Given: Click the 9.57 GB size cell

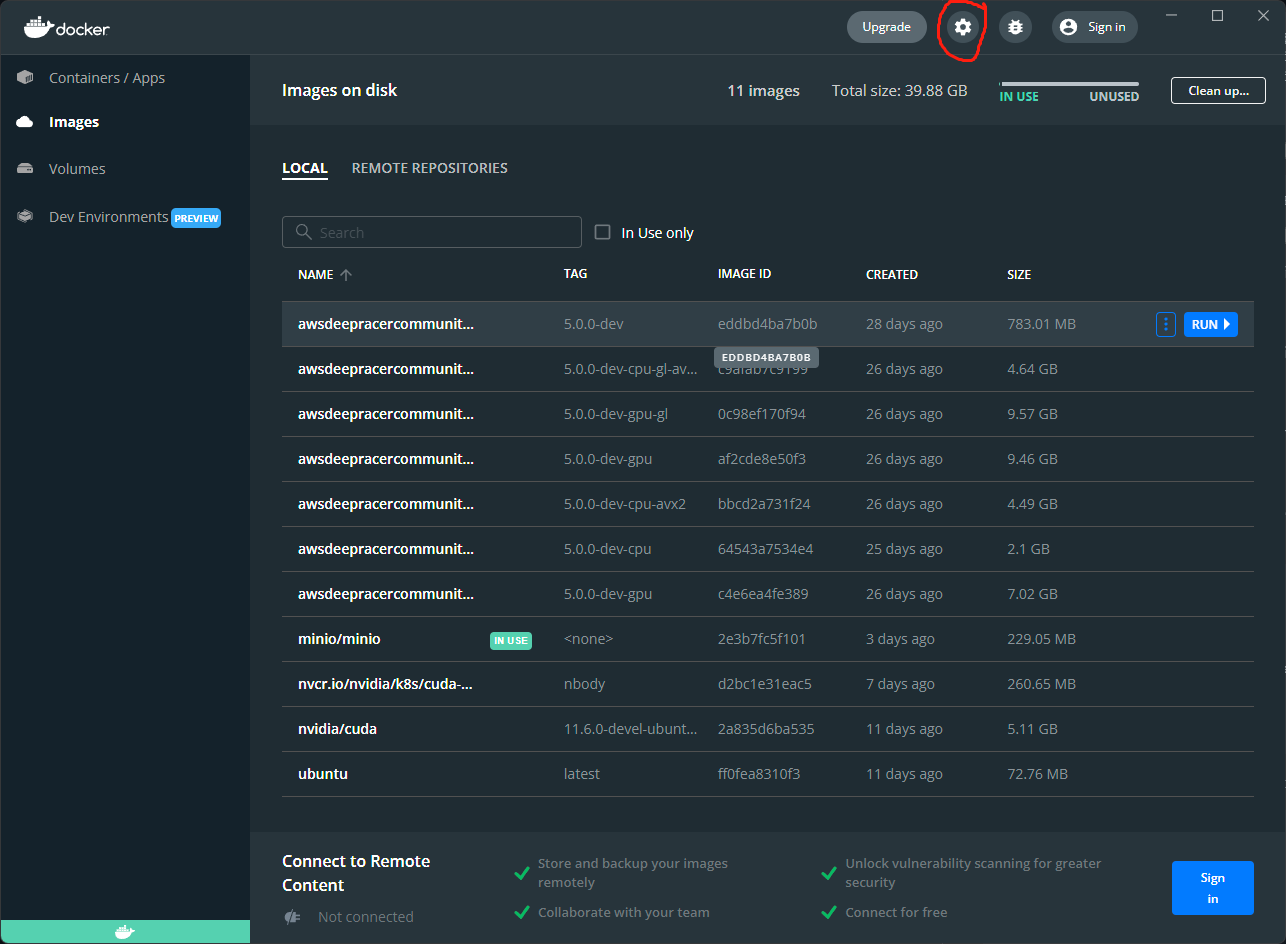Looking at the screenshot, I should [x=1032, y=414].
